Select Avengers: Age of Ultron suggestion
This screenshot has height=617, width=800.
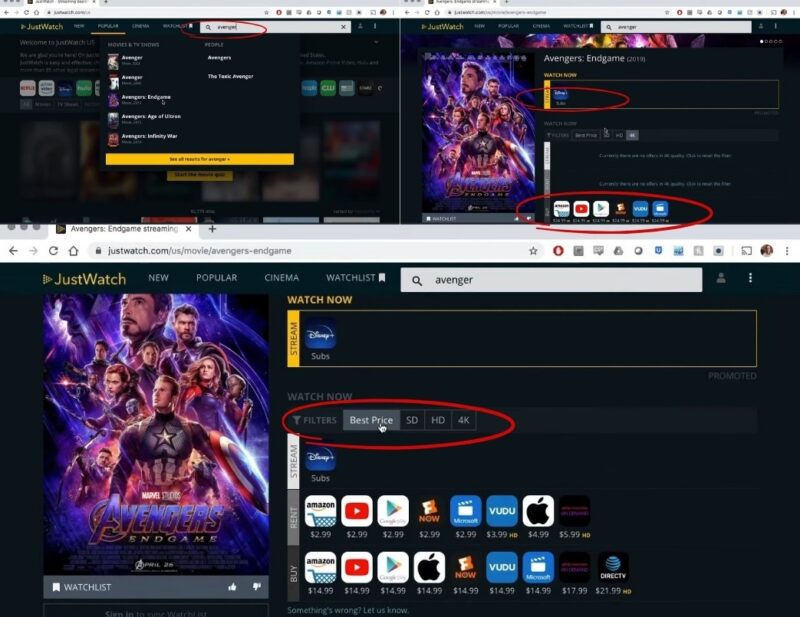151,118
